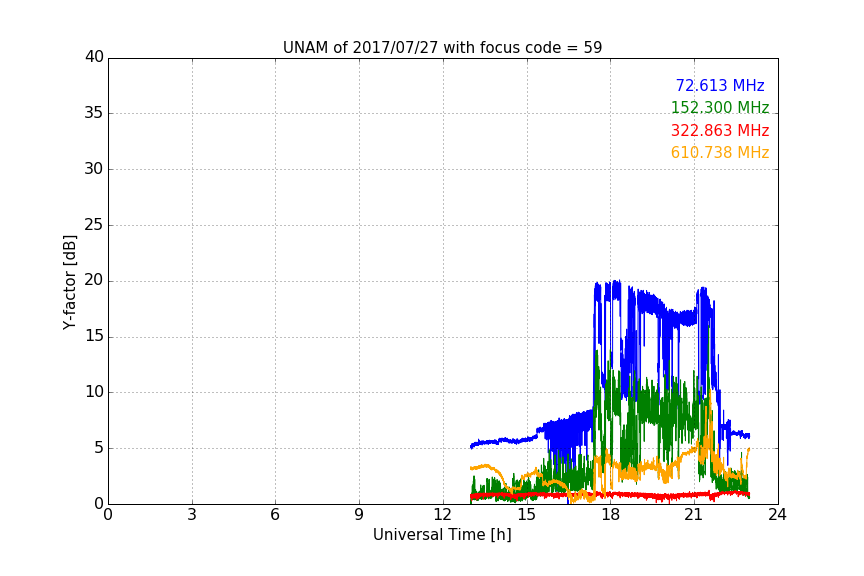Click x-axis tick label 18

(611, 515)
